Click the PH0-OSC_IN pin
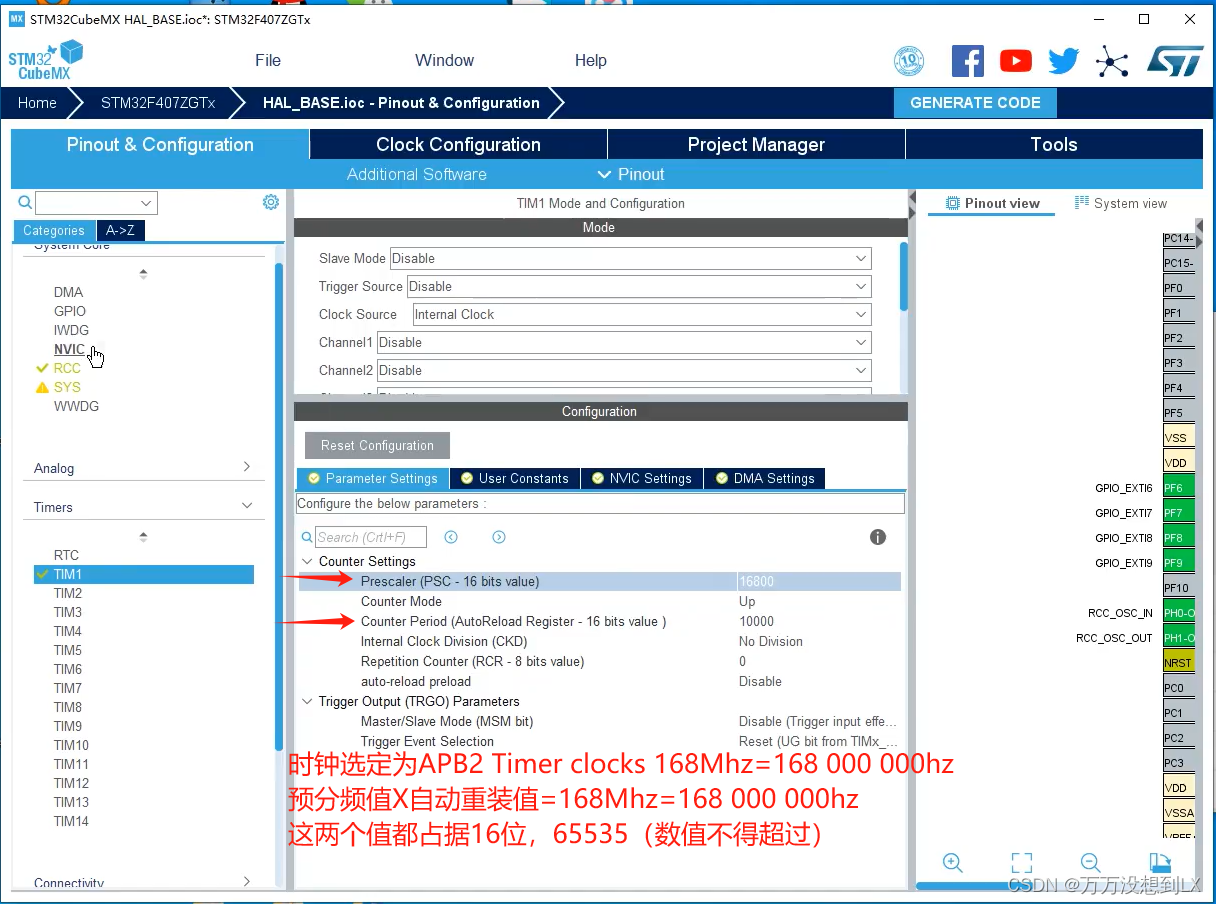The image size is (1216, 904). (1179, 613)
